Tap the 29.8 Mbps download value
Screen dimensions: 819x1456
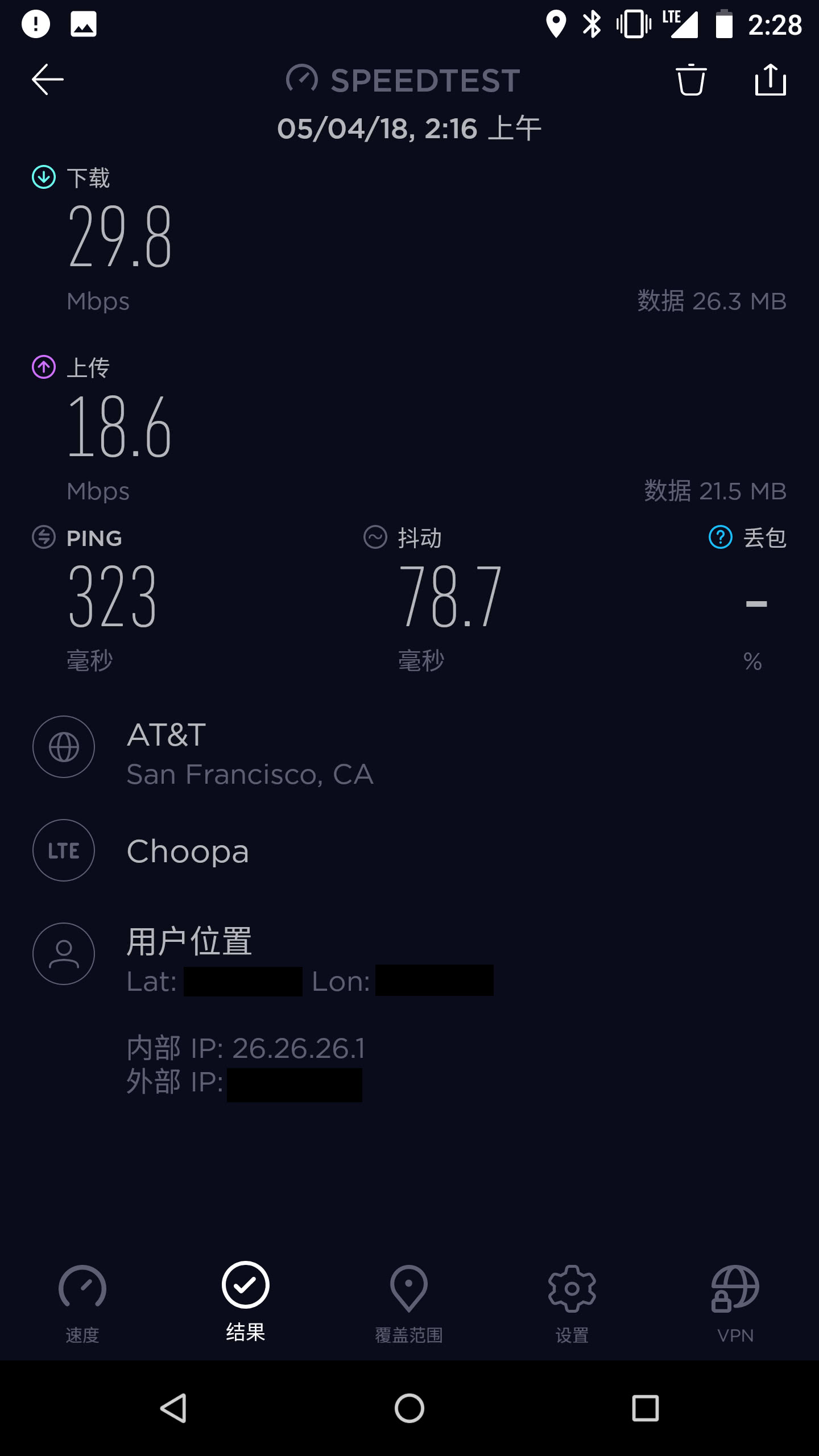pos(119,237)
